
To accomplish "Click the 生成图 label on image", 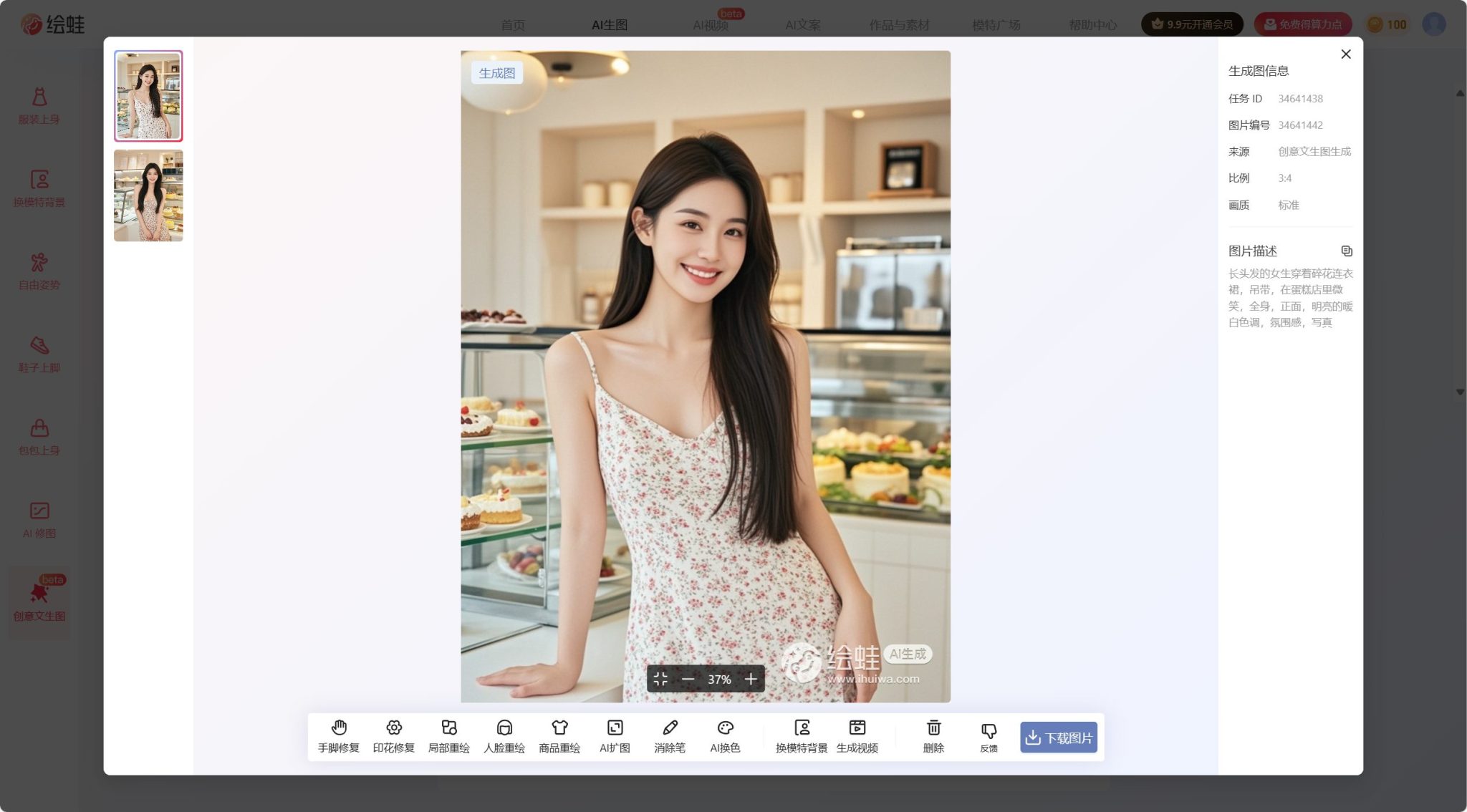I will 497,73.
